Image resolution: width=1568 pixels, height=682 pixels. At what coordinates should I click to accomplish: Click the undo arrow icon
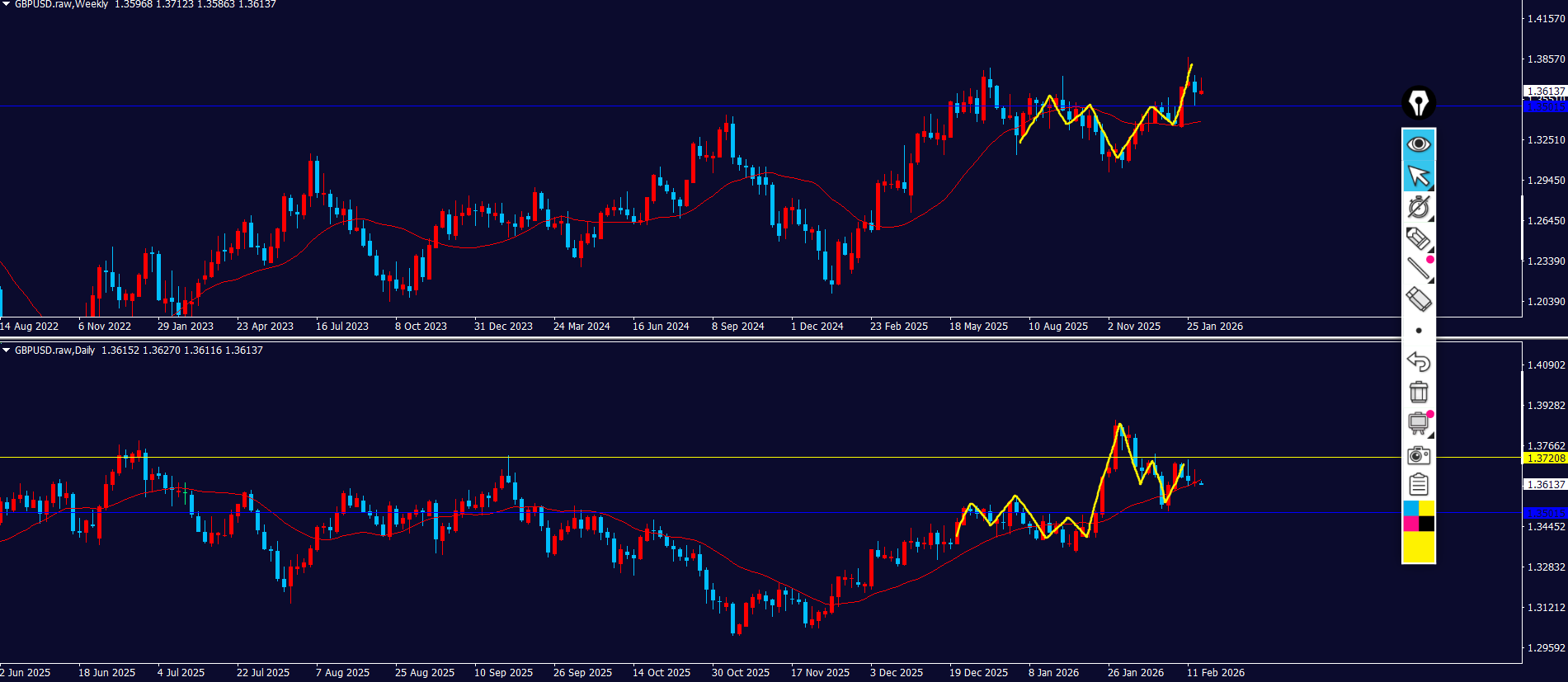pyautogui.click(x=1418, y=361)
